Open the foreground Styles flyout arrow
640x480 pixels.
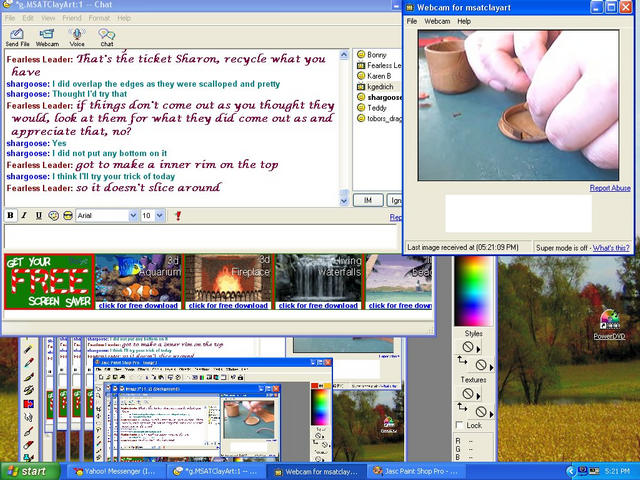pyautogui.click(x=478, y=349)
